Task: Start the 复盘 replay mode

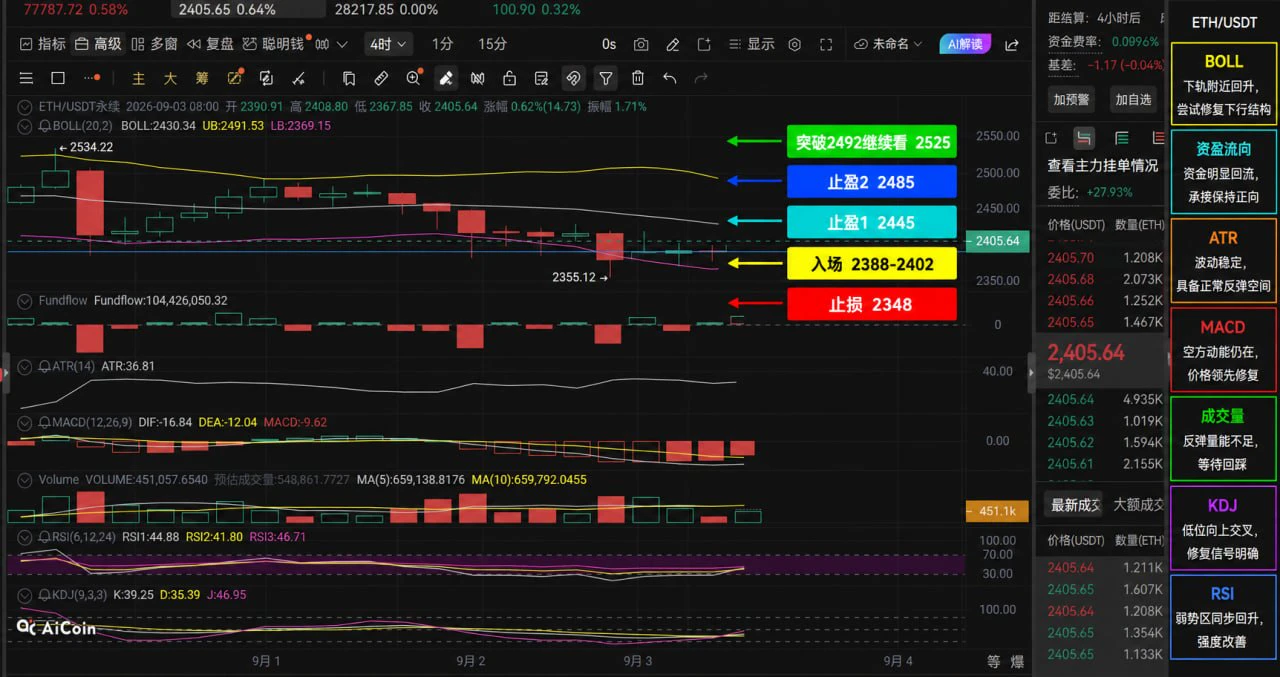Action: click(210, 44)
